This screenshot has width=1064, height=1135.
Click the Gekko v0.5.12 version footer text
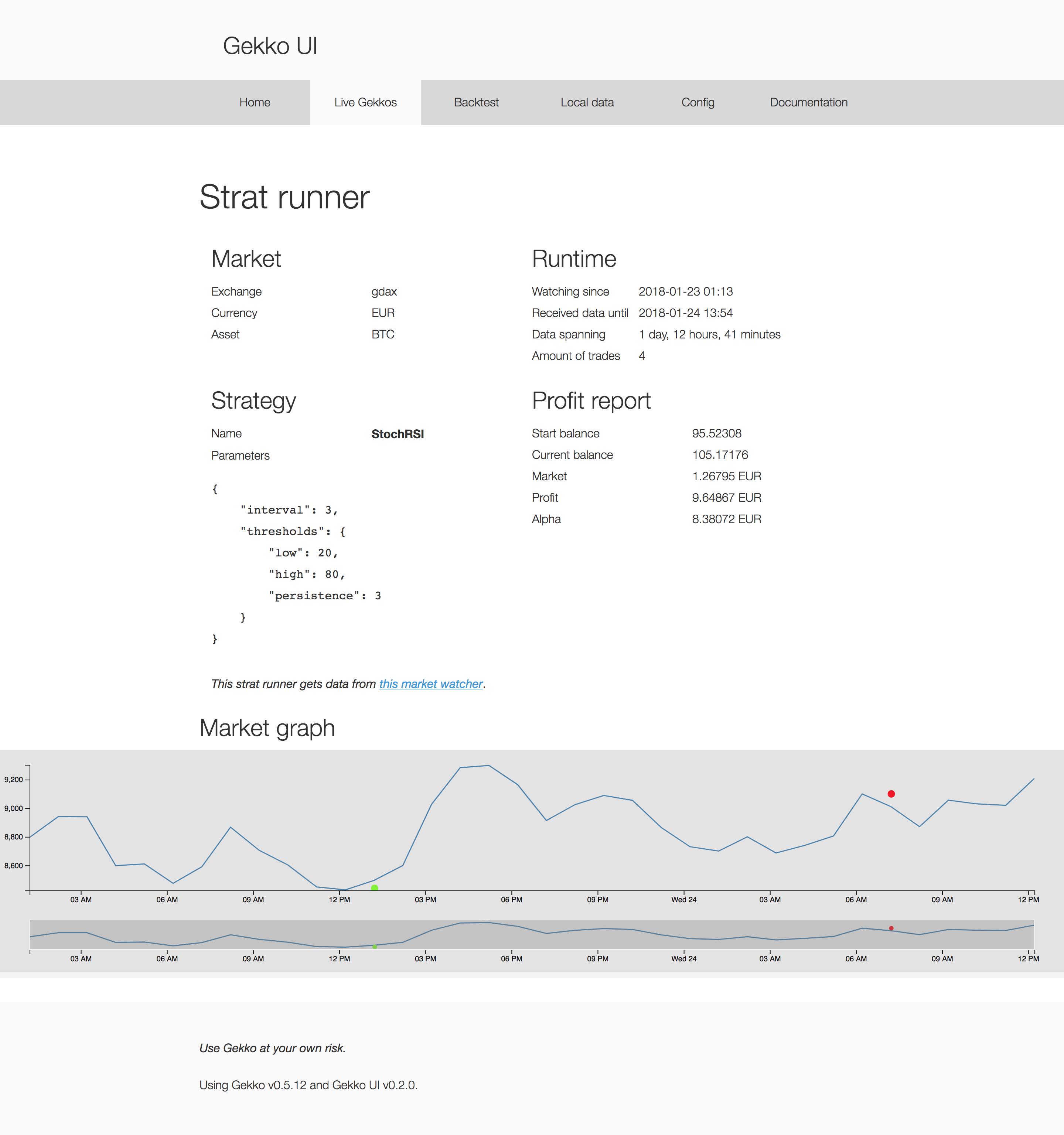click(x=308, y=1085)
